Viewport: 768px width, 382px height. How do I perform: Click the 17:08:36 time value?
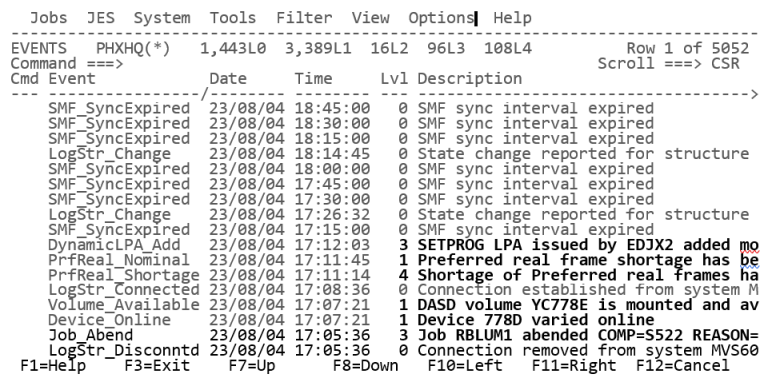coord(333,290)
